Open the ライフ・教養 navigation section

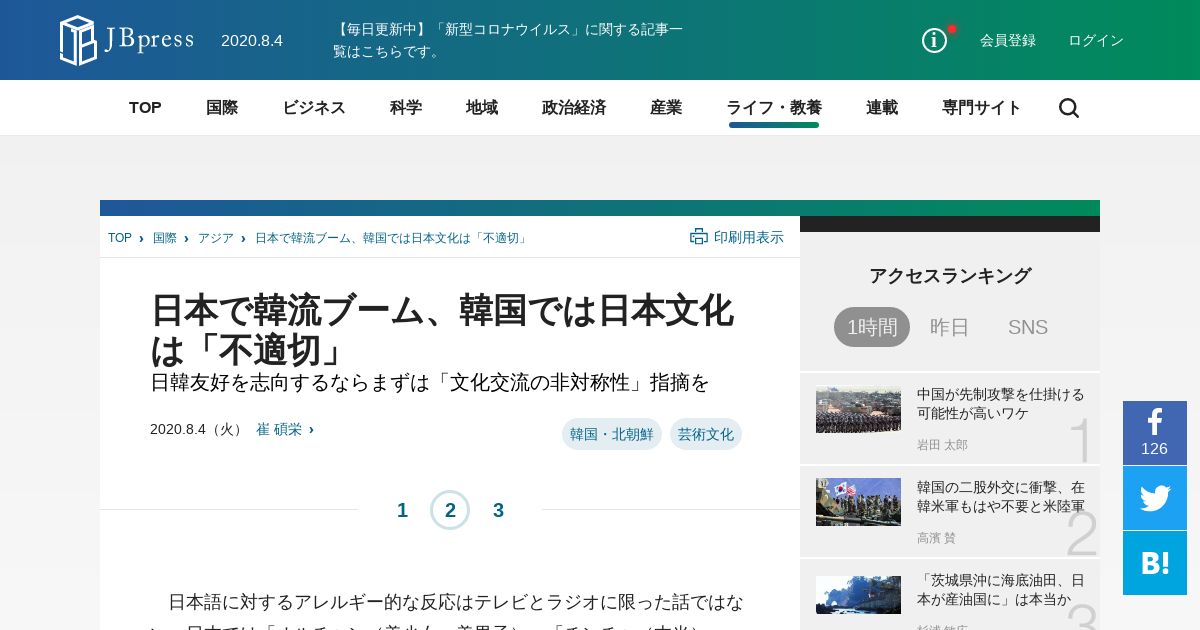click(774, 108)
